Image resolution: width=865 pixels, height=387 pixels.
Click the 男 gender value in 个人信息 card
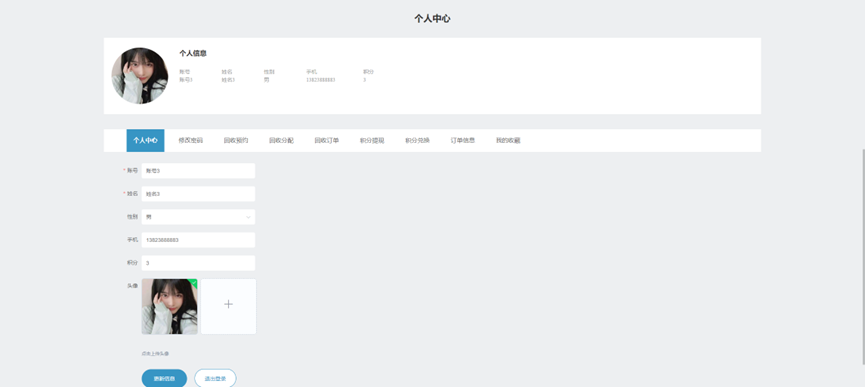267,80
